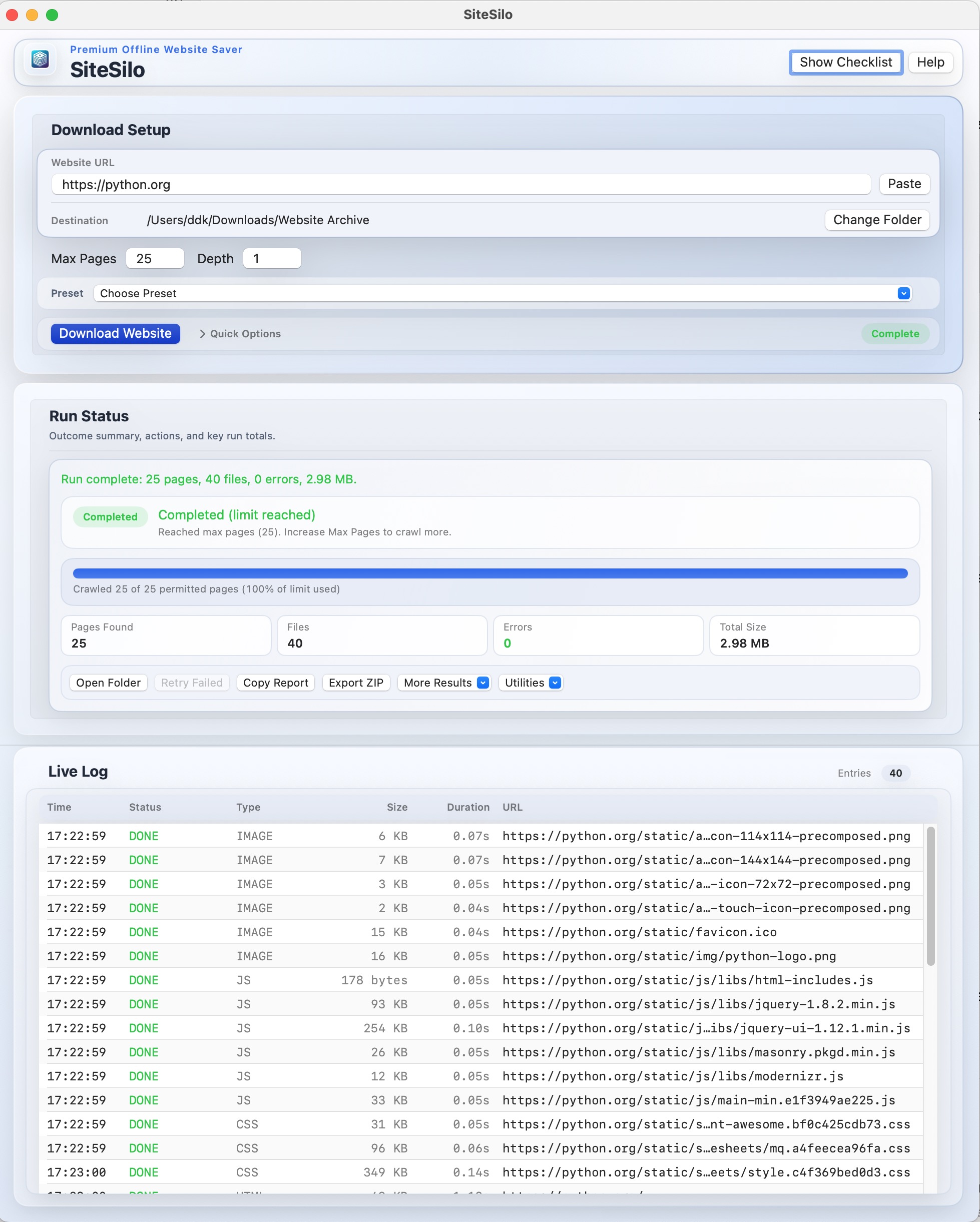Paste a URL with the Paste button

(904, 184)
